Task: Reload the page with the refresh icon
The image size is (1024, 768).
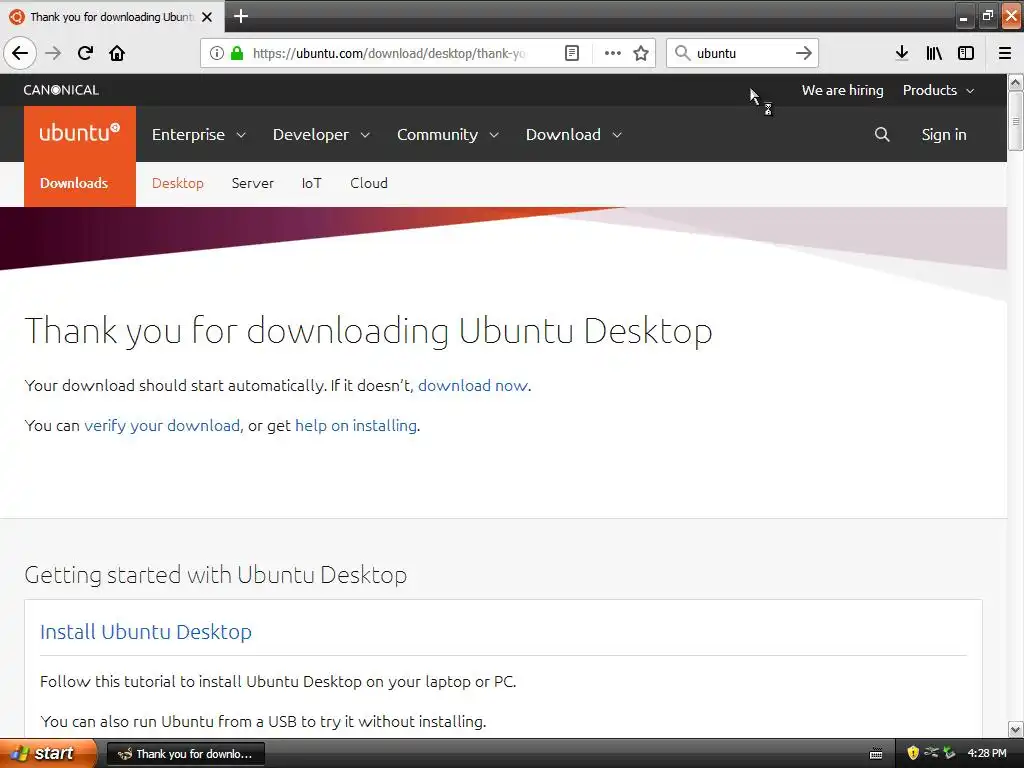Action: click(85, 53)
